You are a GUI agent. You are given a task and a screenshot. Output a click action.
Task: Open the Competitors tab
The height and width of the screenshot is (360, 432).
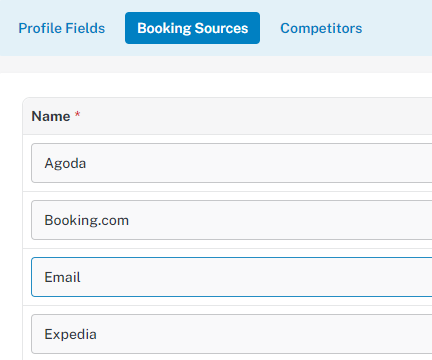point(321,28)
